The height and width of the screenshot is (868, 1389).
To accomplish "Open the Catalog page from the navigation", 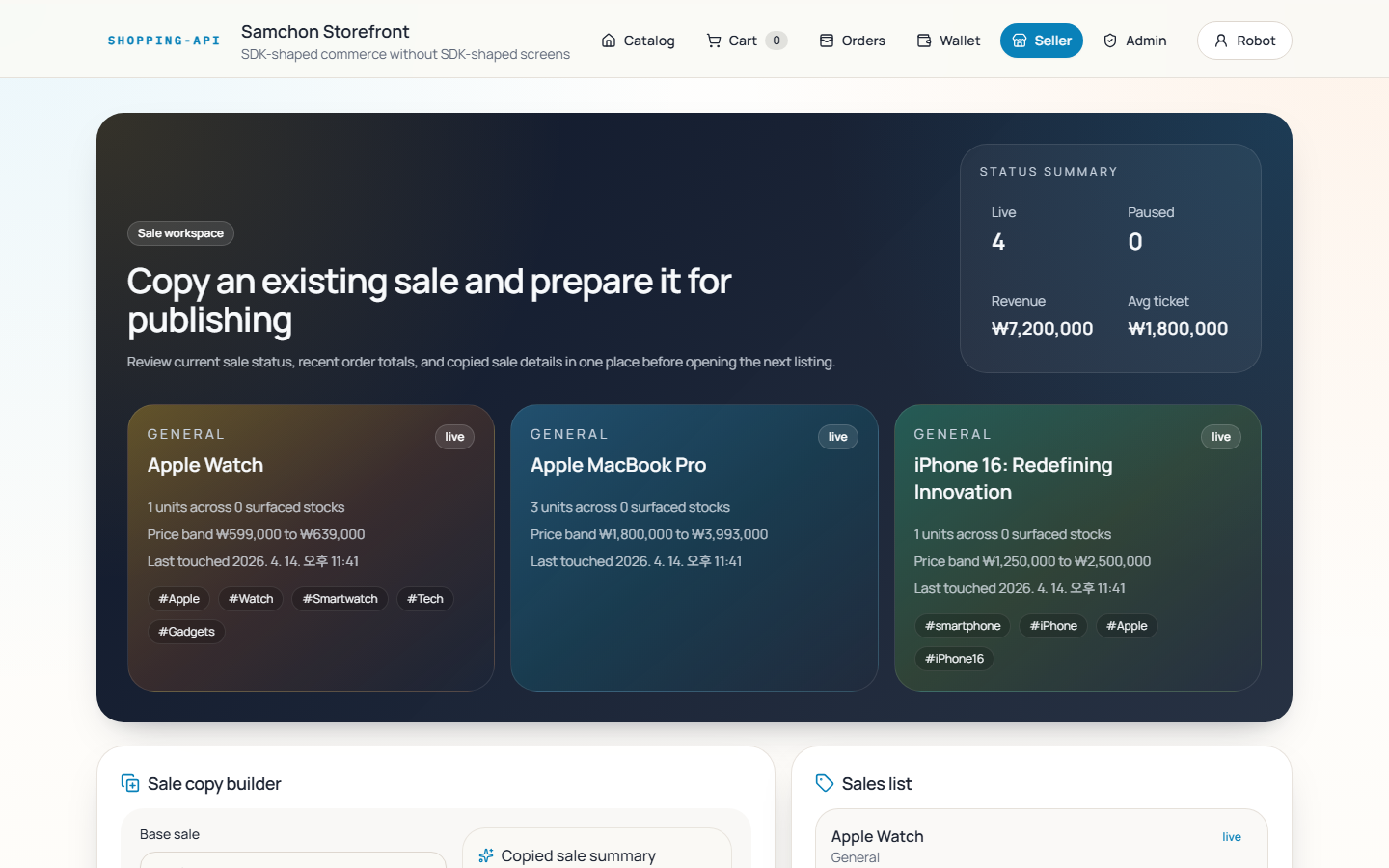I will (x=638, y=41).
